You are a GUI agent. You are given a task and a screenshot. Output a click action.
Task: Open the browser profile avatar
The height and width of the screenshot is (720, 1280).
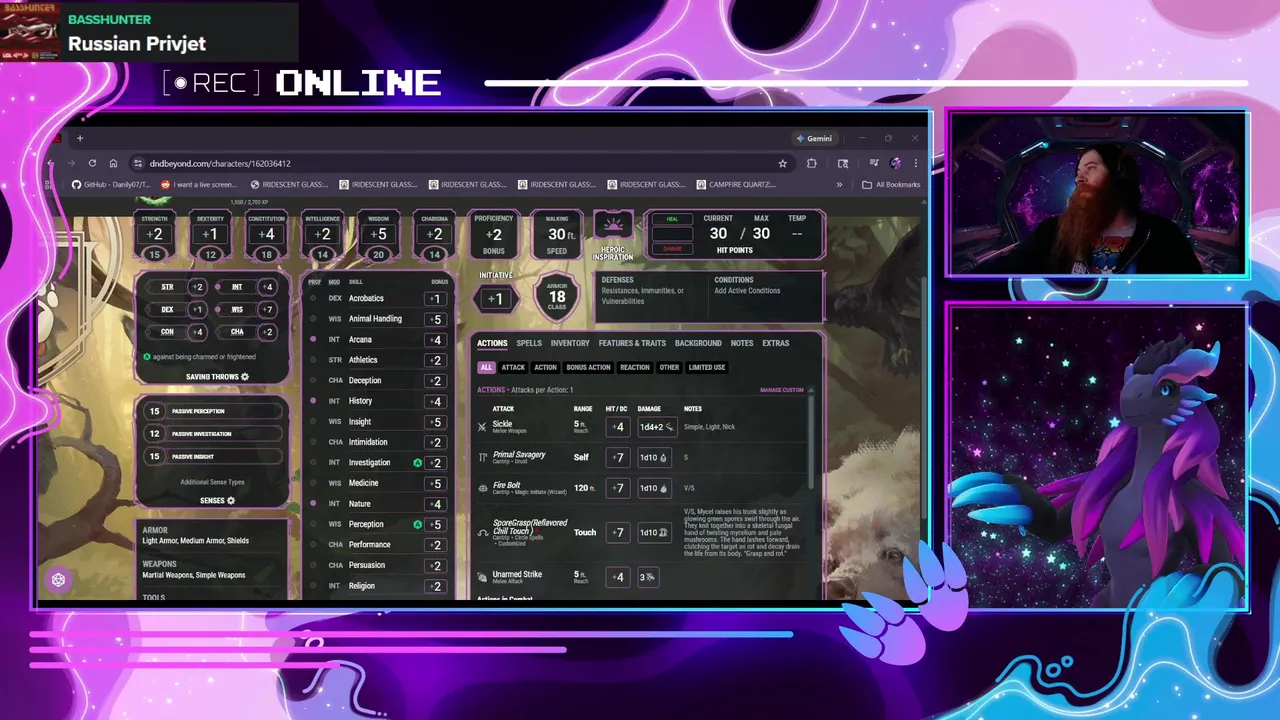pos(895,163)
